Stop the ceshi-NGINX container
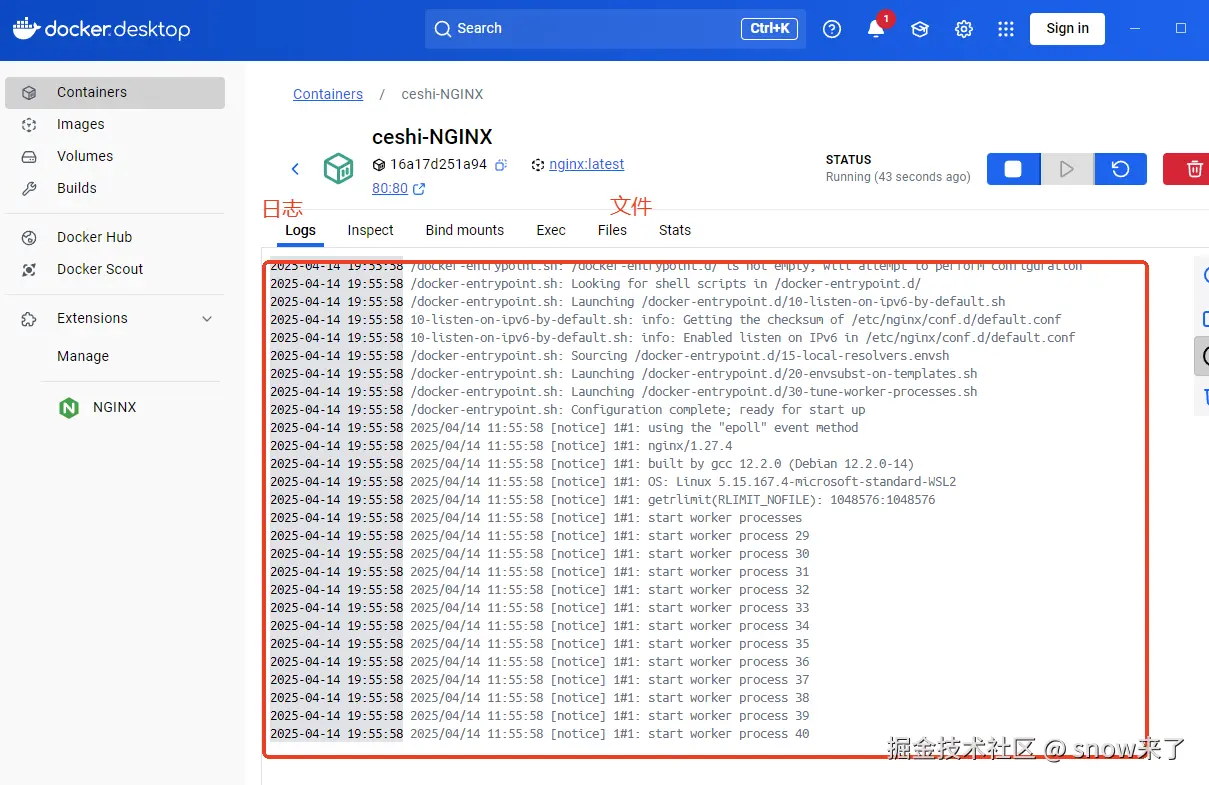The image size is (1209, 785). pos(1013,169)
